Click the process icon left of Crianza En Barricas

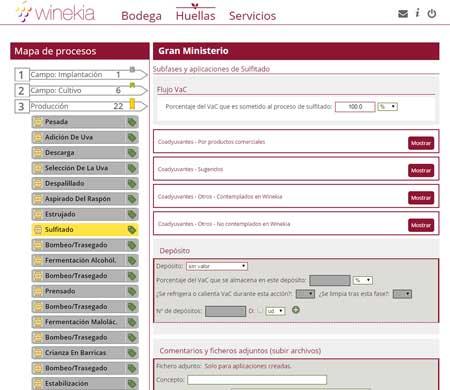tap(38, 353)
